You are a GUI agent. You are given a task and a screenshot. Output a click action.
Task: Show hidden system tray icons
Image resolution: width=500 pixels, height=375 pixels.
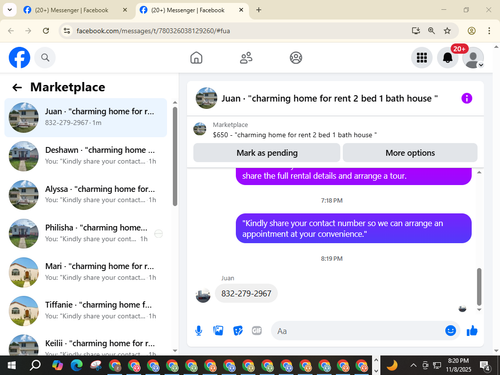coord(413,365)
